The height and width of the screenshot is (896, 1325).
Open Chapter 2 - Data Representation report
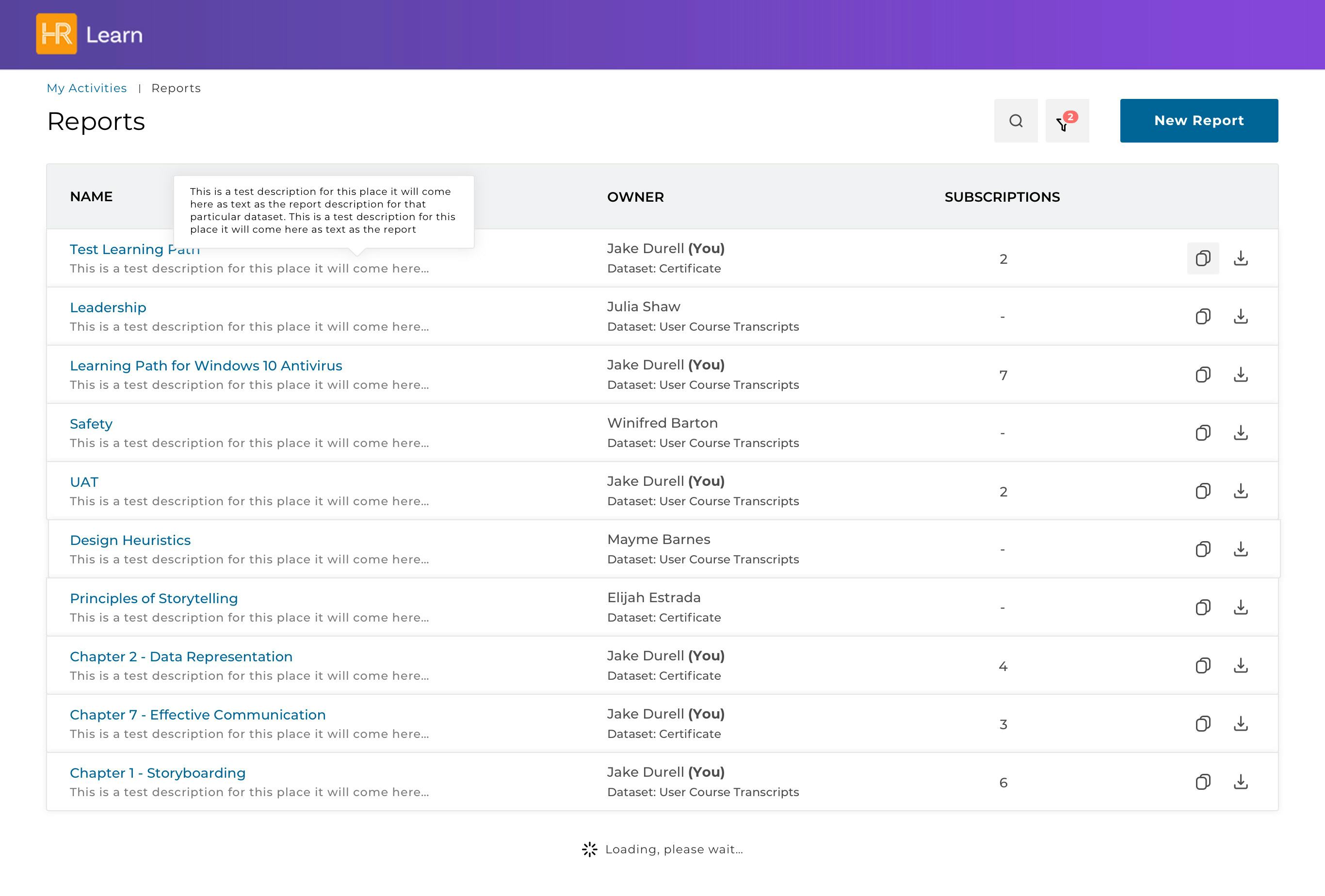tap(181, 656)
